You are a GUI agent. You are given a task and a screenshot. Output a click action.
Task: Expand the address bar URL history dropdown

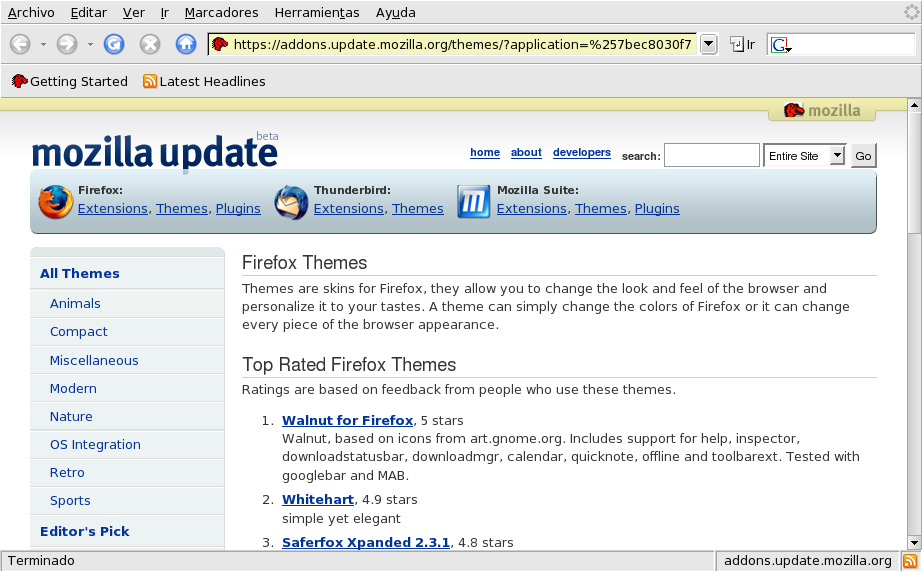point(709,44)
